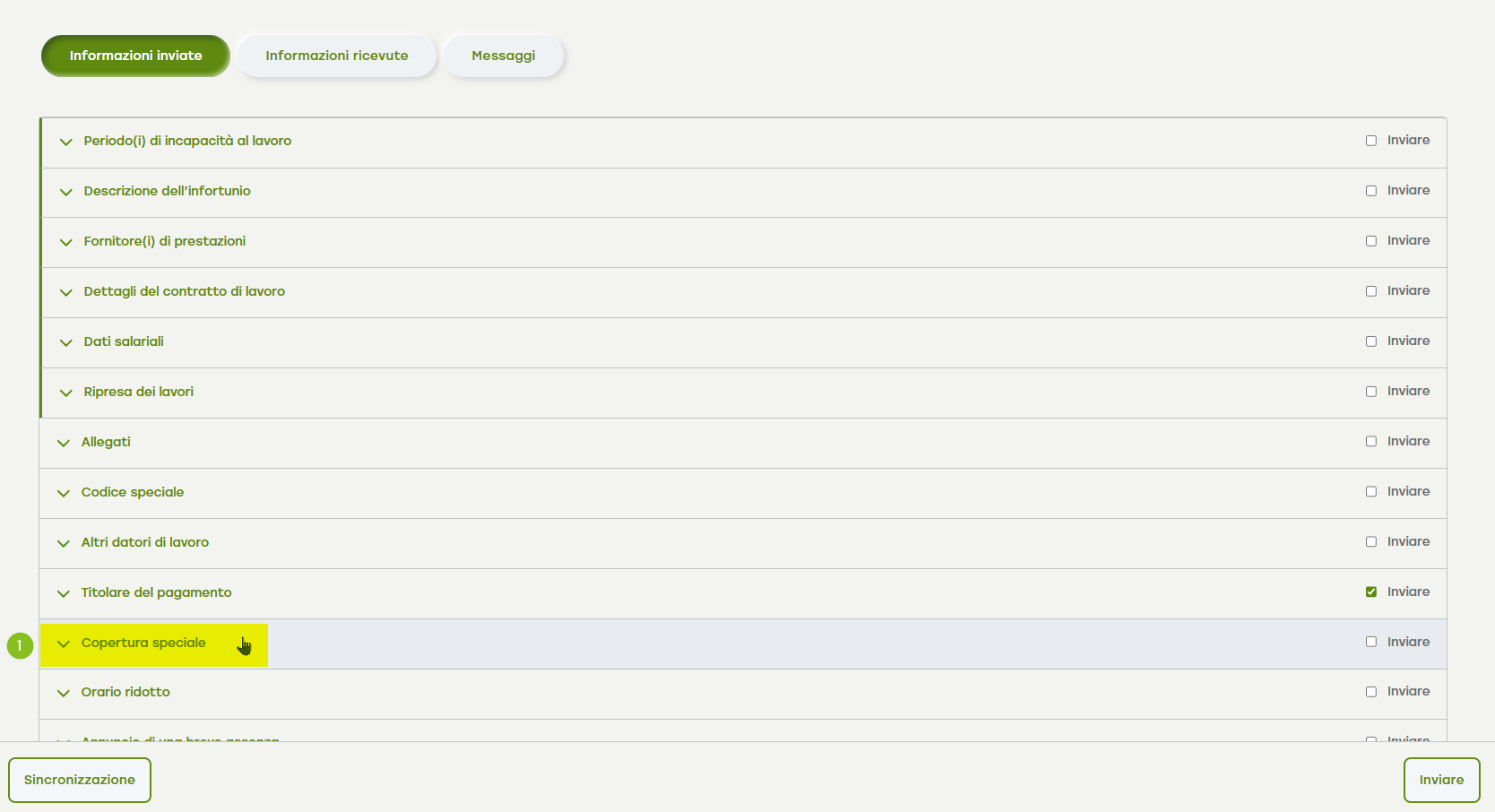Expand Descrizione dell'infortunio section chevron
The height and width of the screenshot is (812, 1495).
tap(65, 192)
